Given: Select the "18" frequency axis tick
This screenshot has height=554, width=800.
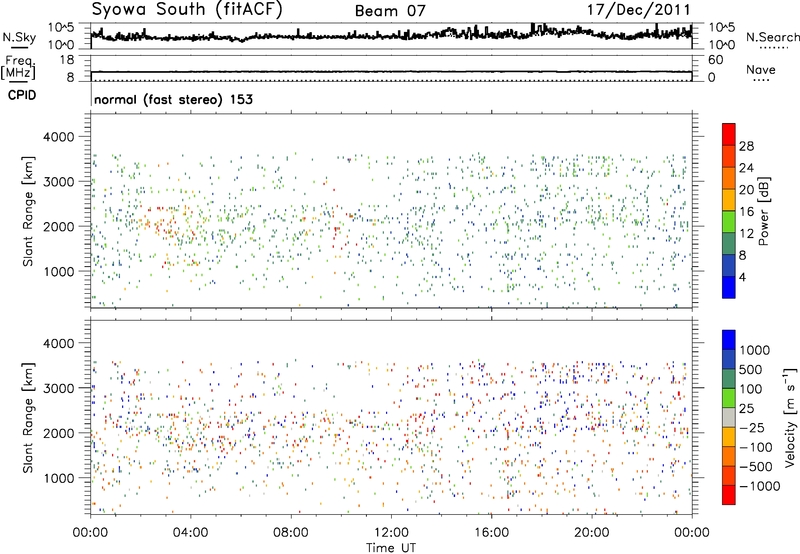Looking at the screenshot, I should coord(67,59).
